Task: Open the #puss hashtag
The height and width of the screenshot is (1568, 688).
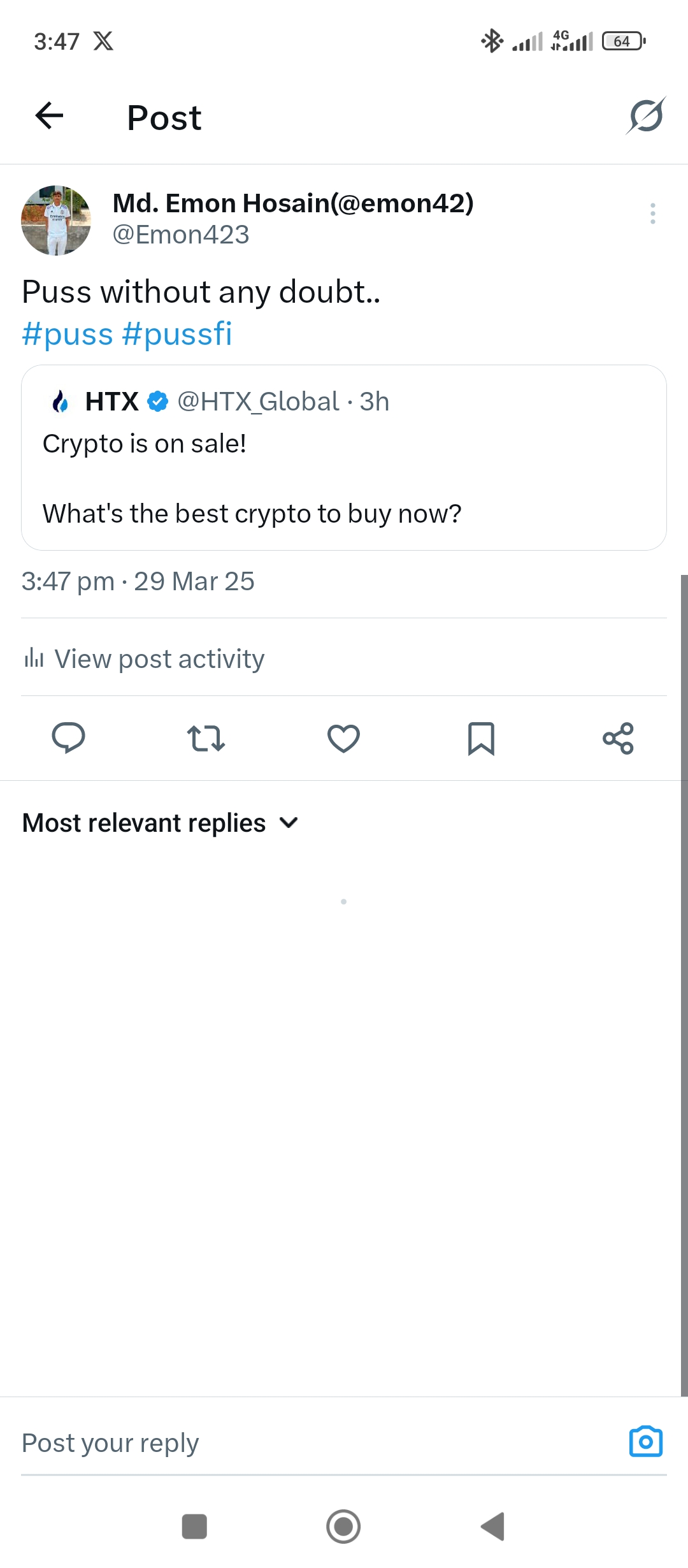Action: pyautogui.click(x=68, y=334)
